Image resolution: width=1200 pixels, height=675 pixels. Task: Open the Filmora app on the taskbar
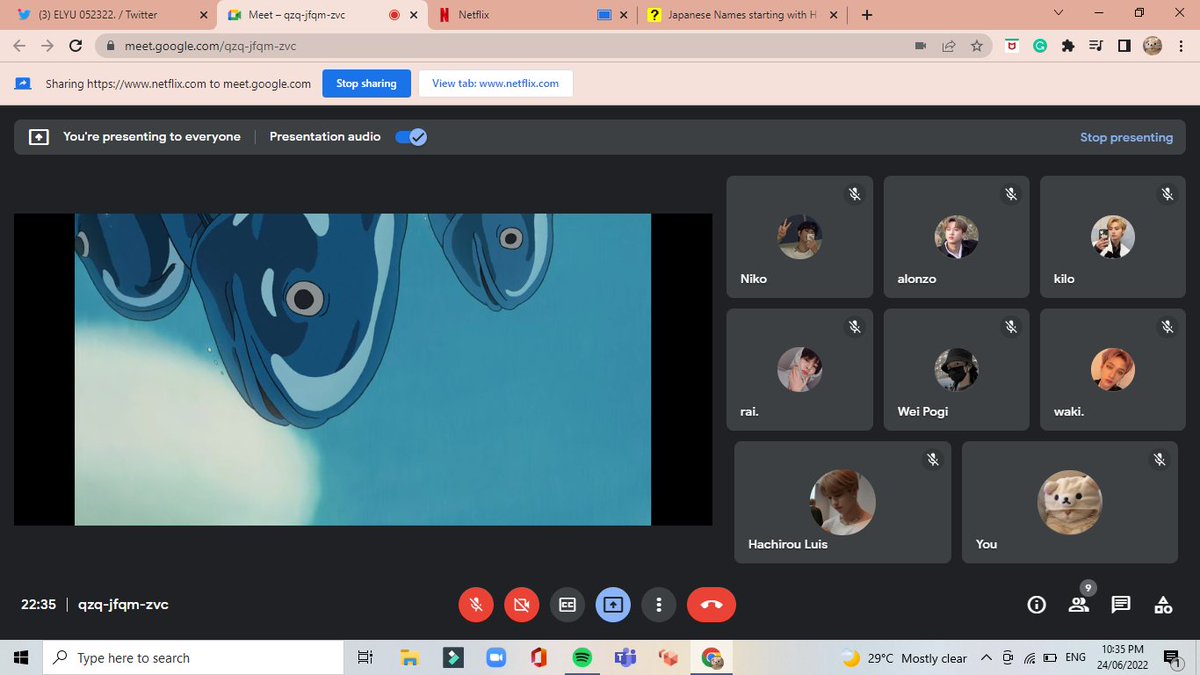452,658
